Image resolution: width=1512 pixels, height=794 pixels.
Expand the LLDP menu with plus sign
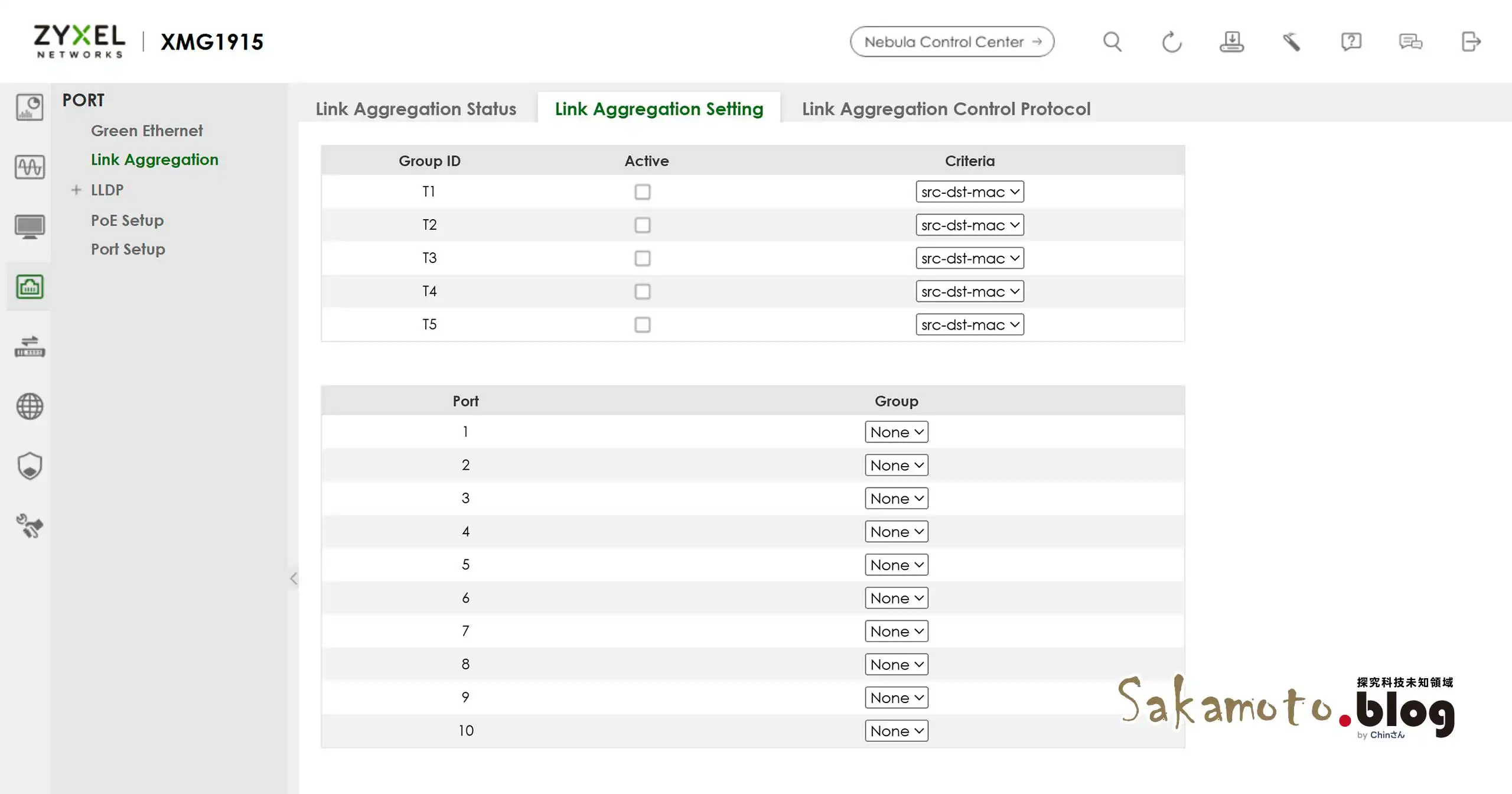pyautogui.click(x=76, y=190)
